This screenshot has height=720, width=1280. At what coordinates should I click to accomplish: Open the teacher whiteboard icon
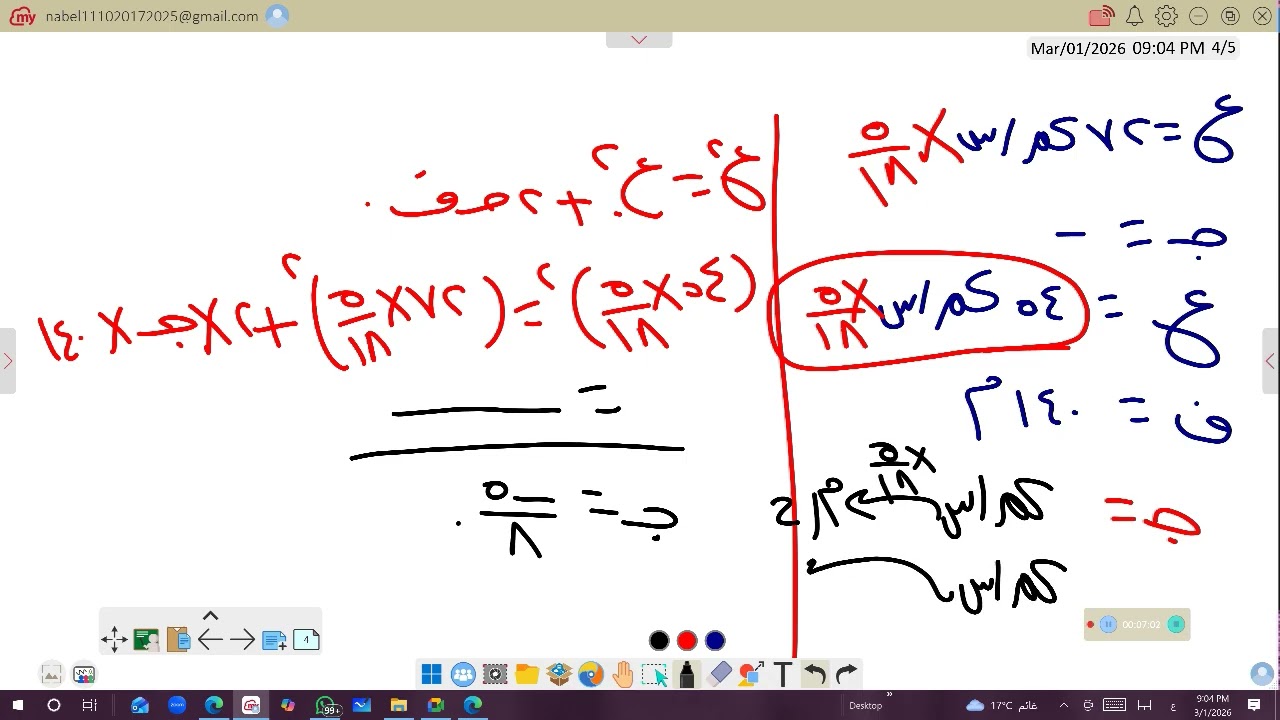146,640
